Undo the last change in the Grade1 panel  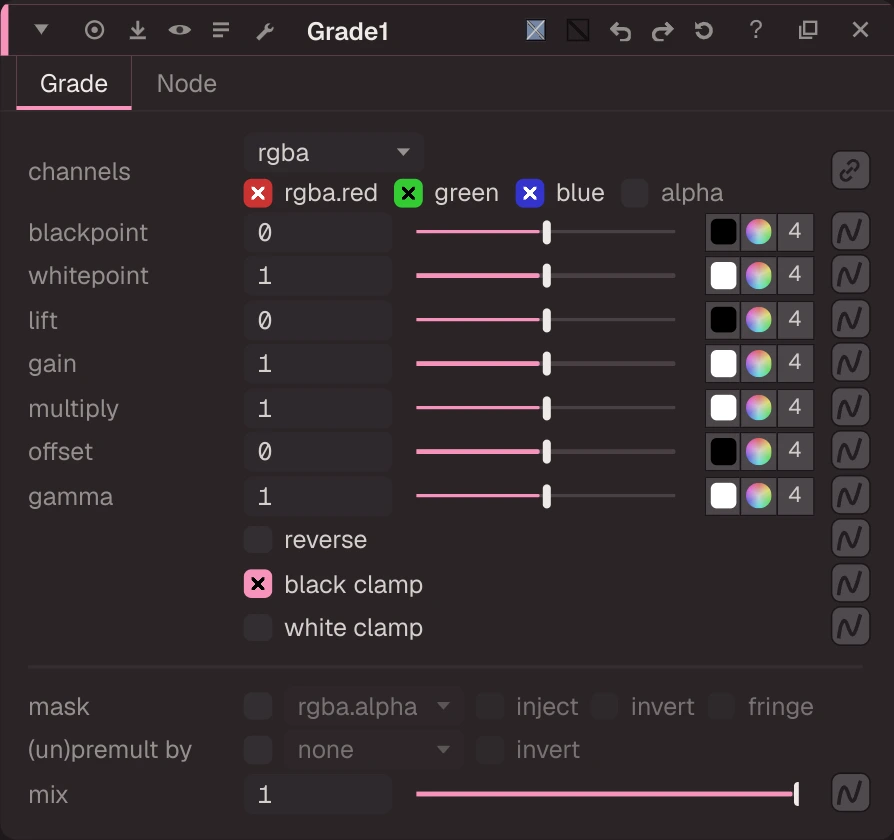620,31
